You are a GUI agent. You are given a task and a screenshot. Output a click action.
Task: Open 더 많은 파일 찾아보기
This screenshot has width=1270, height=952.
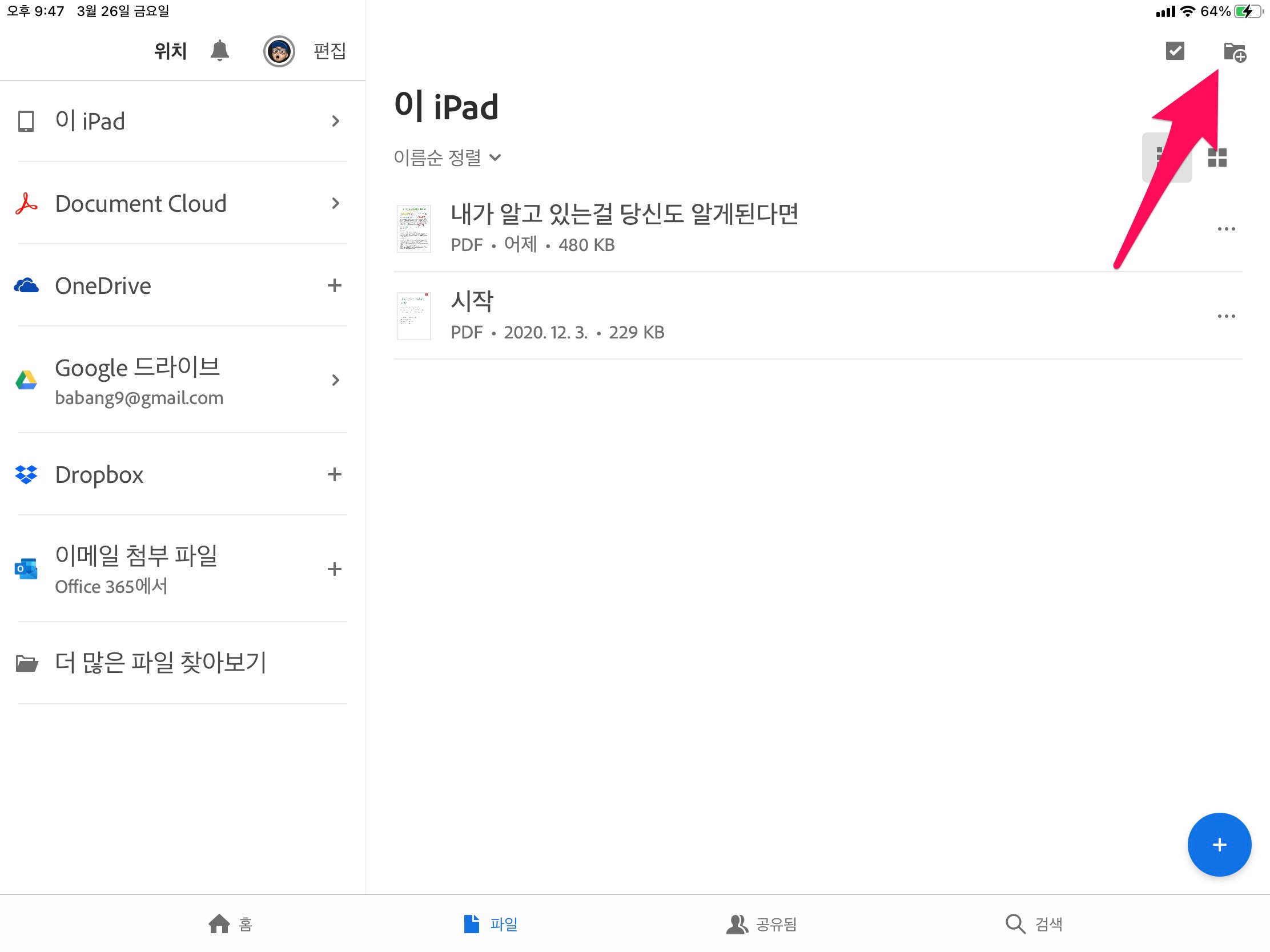coord(161,662)
